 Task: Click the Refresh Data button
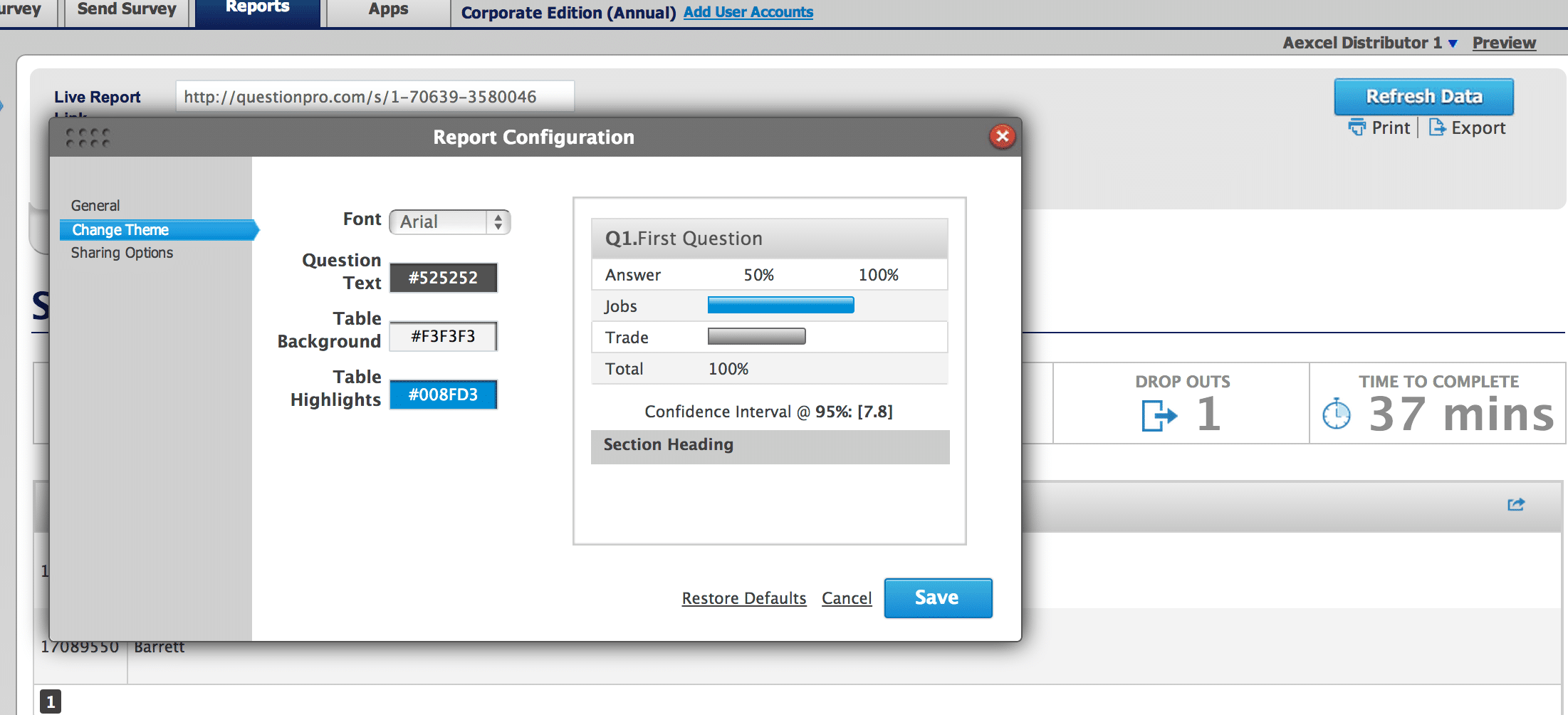[x=1423, y=96]
